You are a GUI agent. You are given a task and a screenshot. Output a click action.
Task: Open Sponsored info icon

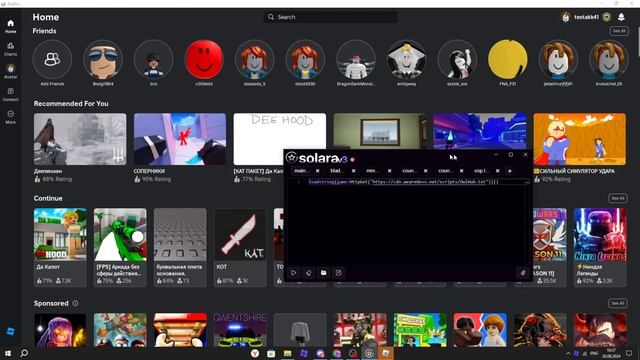(x=76, y=303)
